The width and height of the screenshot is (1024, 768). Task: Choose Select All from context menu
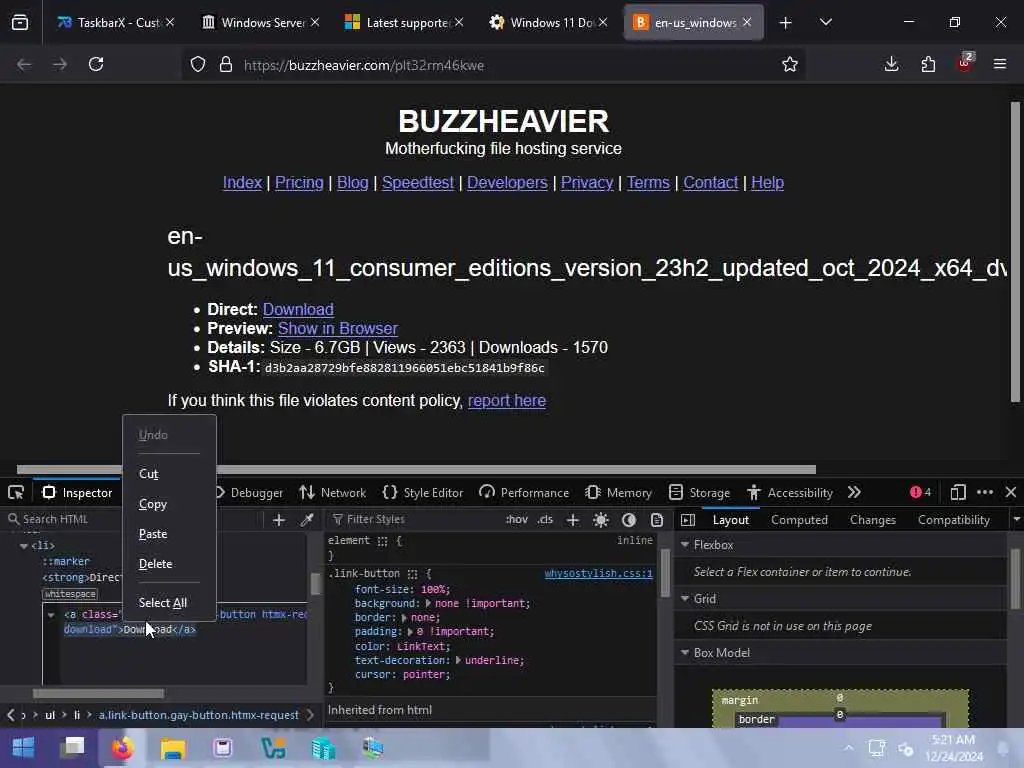(169, 603)
